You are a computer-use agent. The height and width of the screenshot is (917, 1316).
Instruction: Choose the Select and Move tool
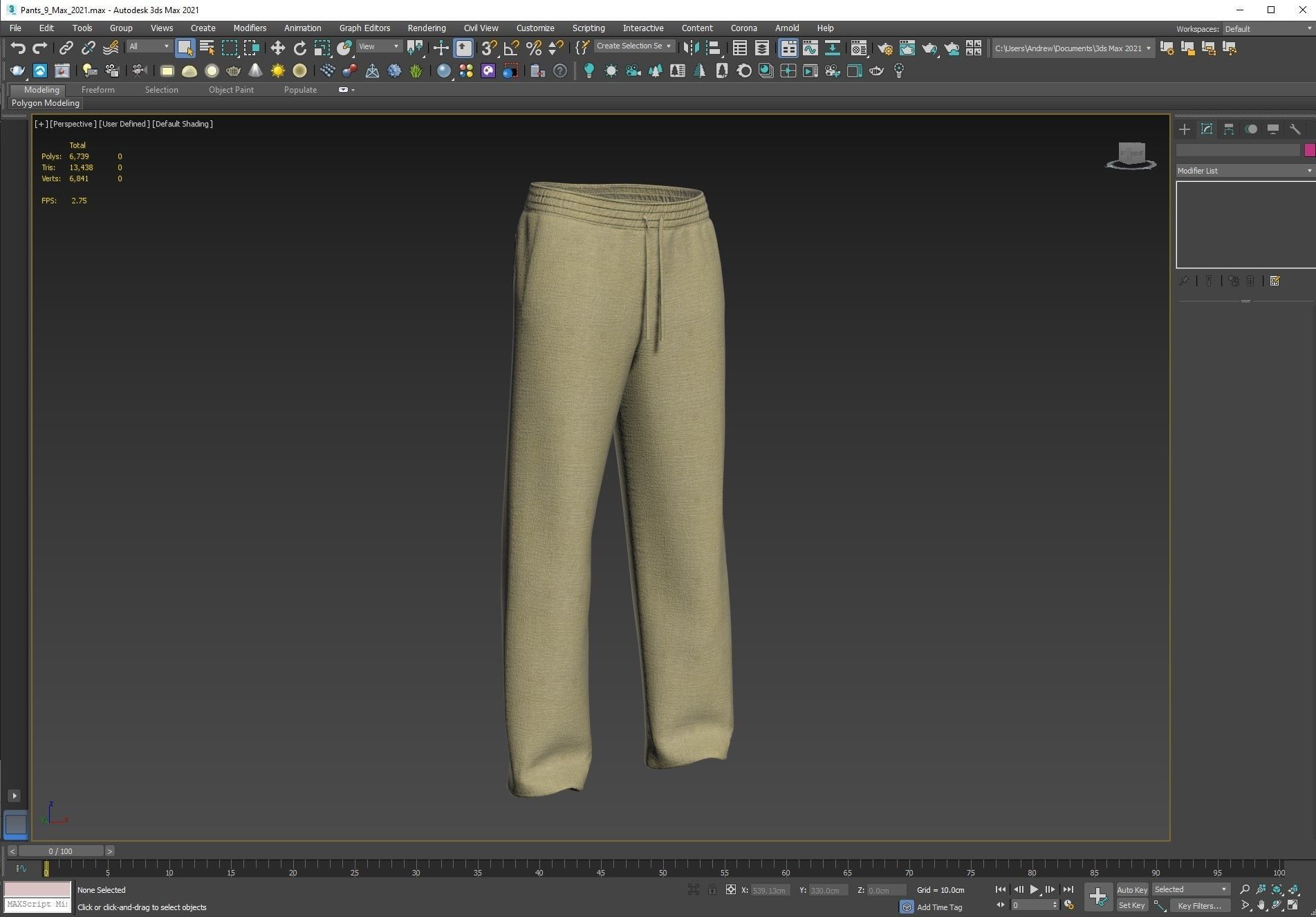[x=277, y=48]
